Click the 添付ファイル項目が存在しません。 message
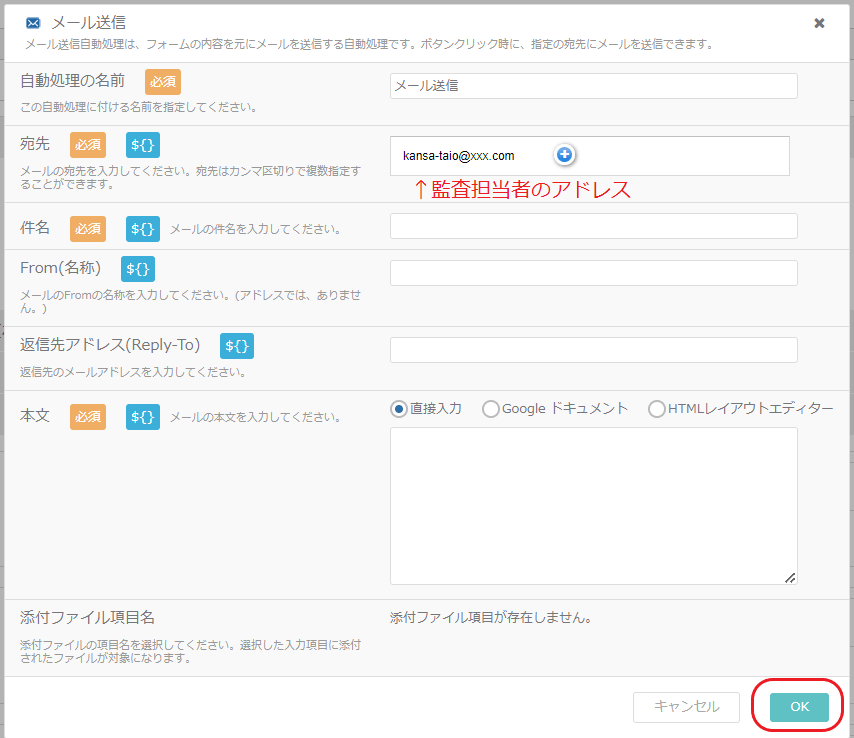This screenshot has width=854, height=738. 491,618
